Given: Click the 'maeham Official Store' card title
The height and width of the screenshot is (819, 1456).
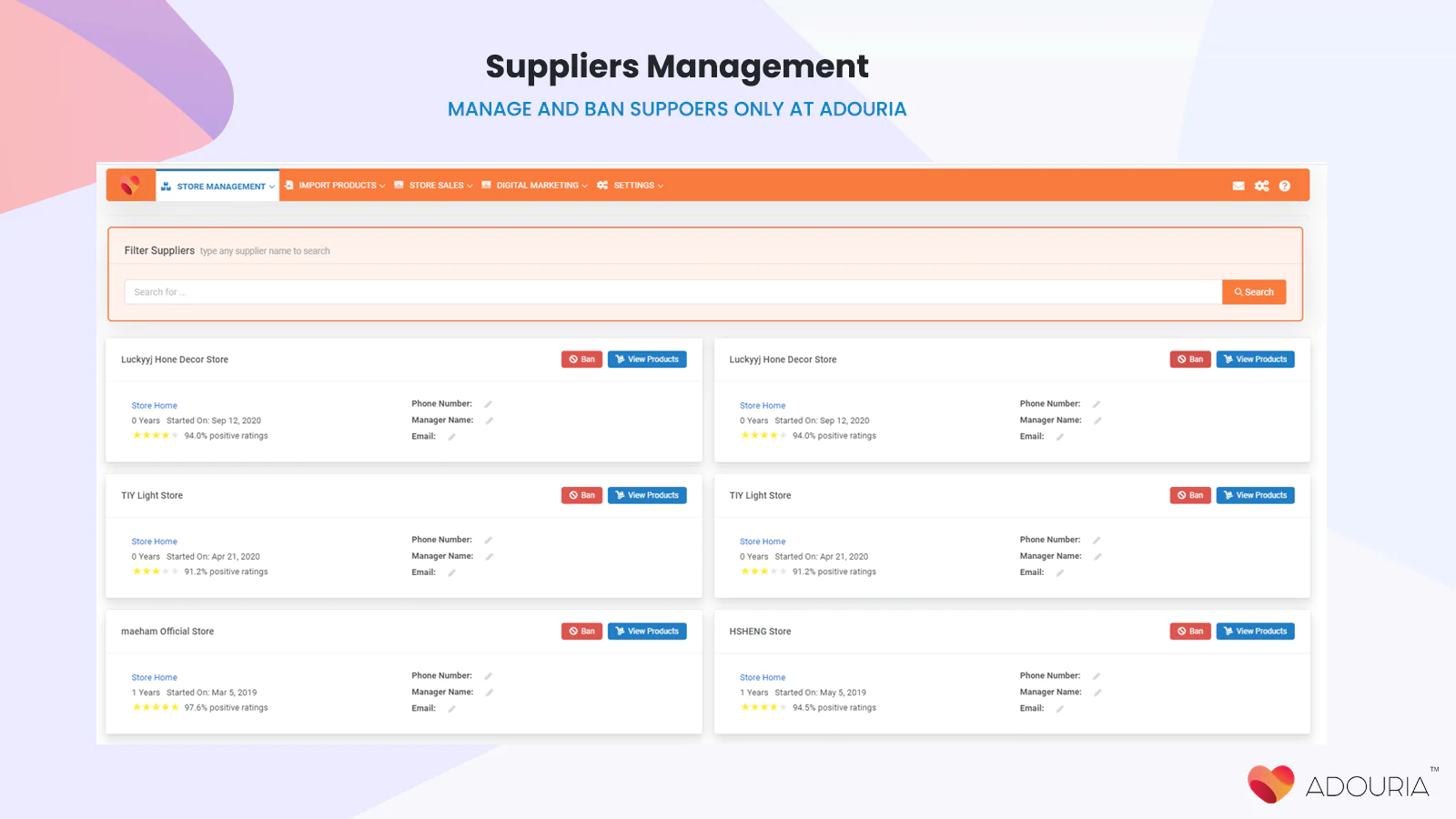Looking at the screenshot, I should click(167, 632).
